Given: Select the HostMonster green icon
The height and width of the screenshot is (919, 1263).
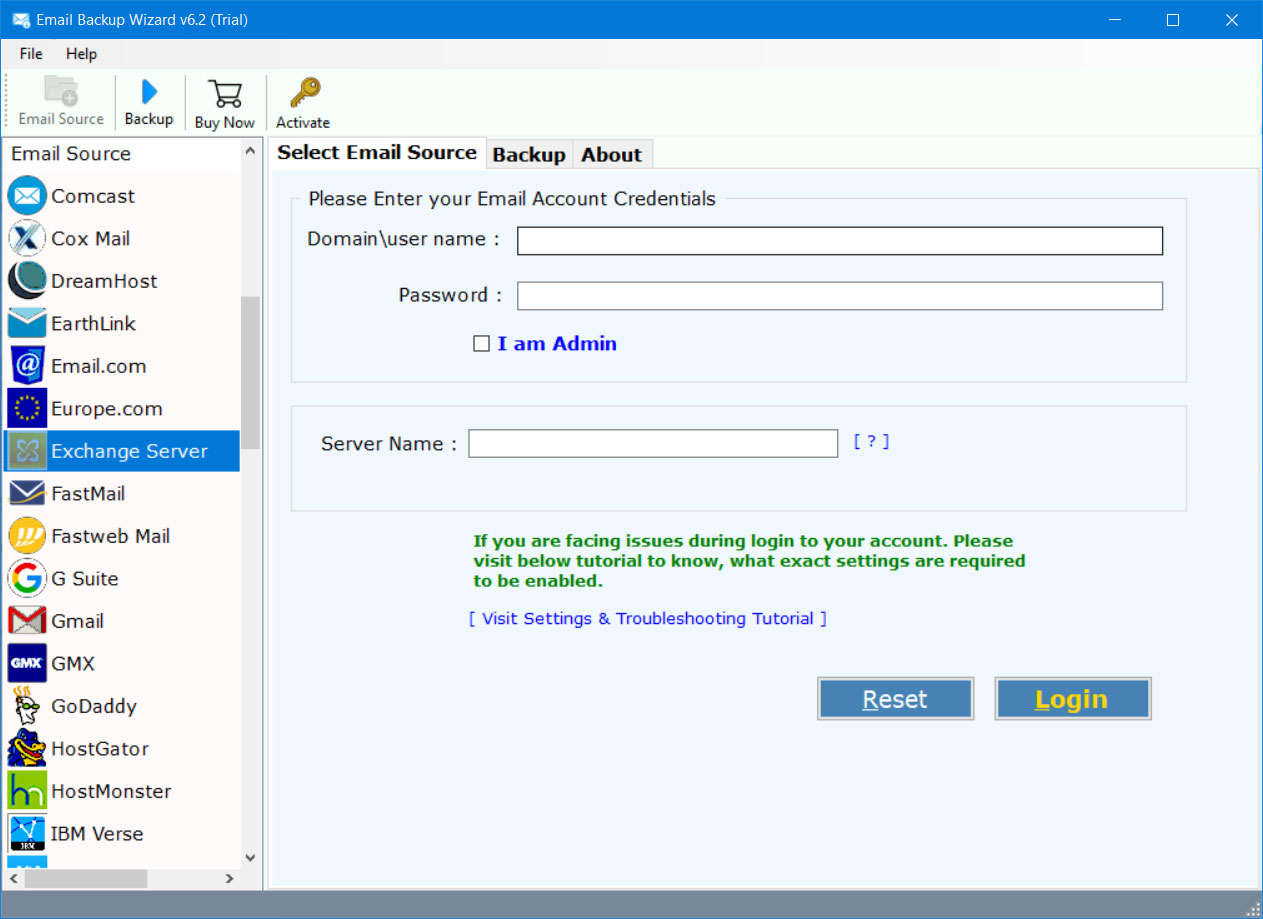Looking at the screenshot, I should (27, 791).
